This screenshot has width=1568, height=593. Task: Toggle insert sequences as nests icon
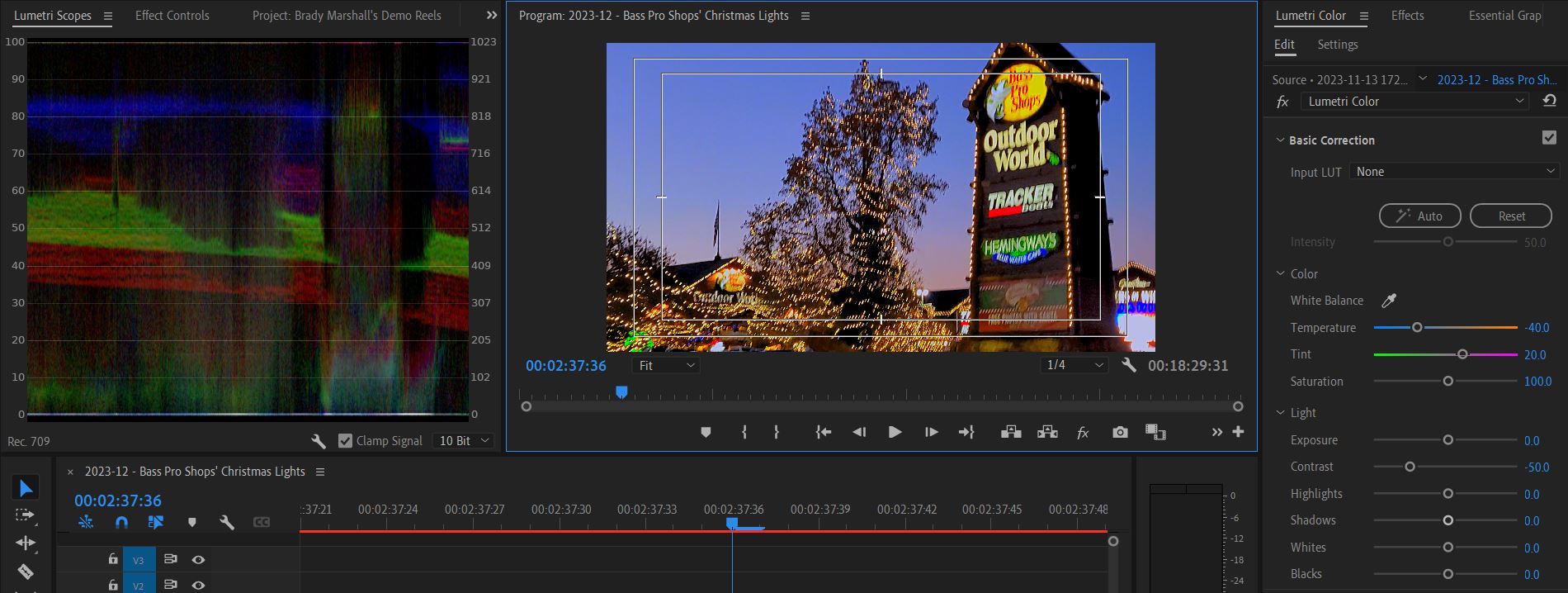pos(86,522)
